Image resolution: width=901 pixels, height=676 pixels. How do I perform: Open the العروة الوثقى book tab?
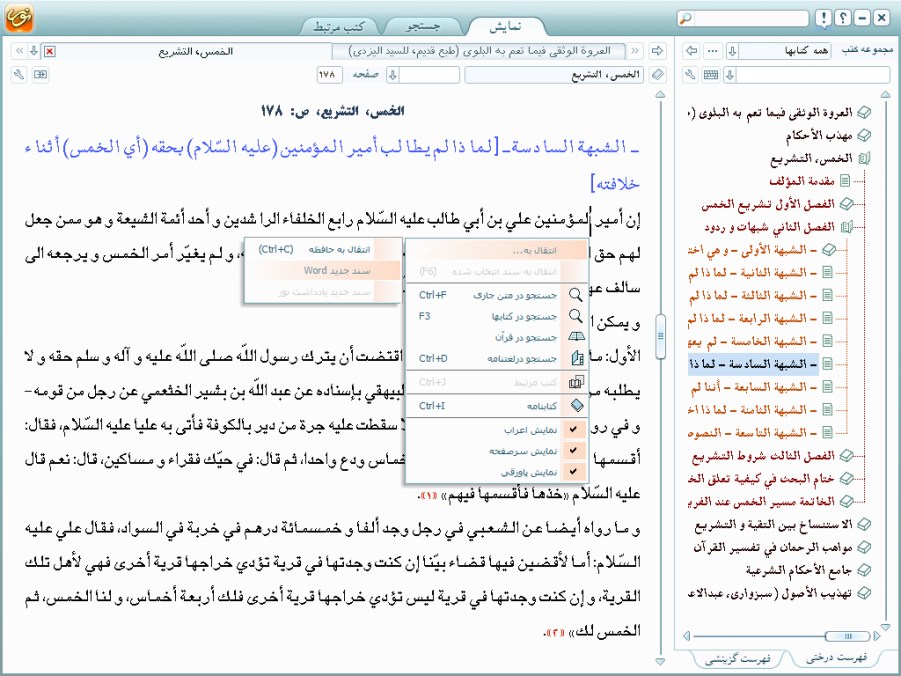[x=479, y=51]
